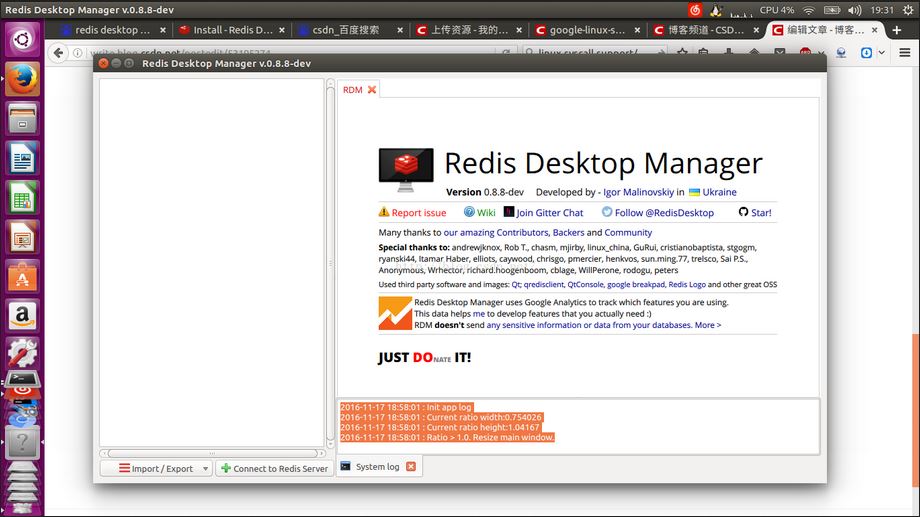The image size is (920, 517).
Task: Open the Files manager in the dock
Action: 22,118
